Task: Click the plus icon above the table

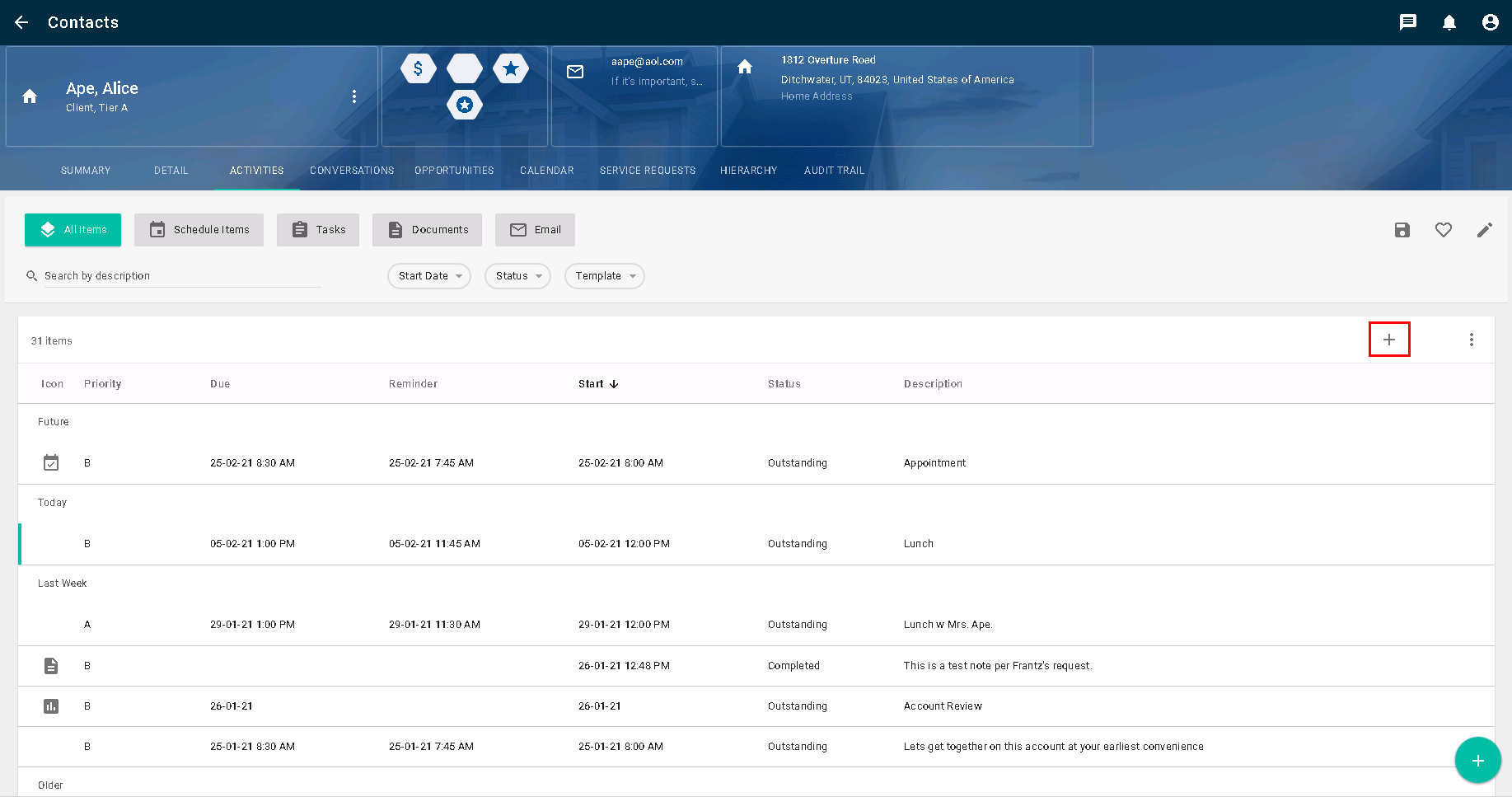Action: click(x=1388, y=340)
